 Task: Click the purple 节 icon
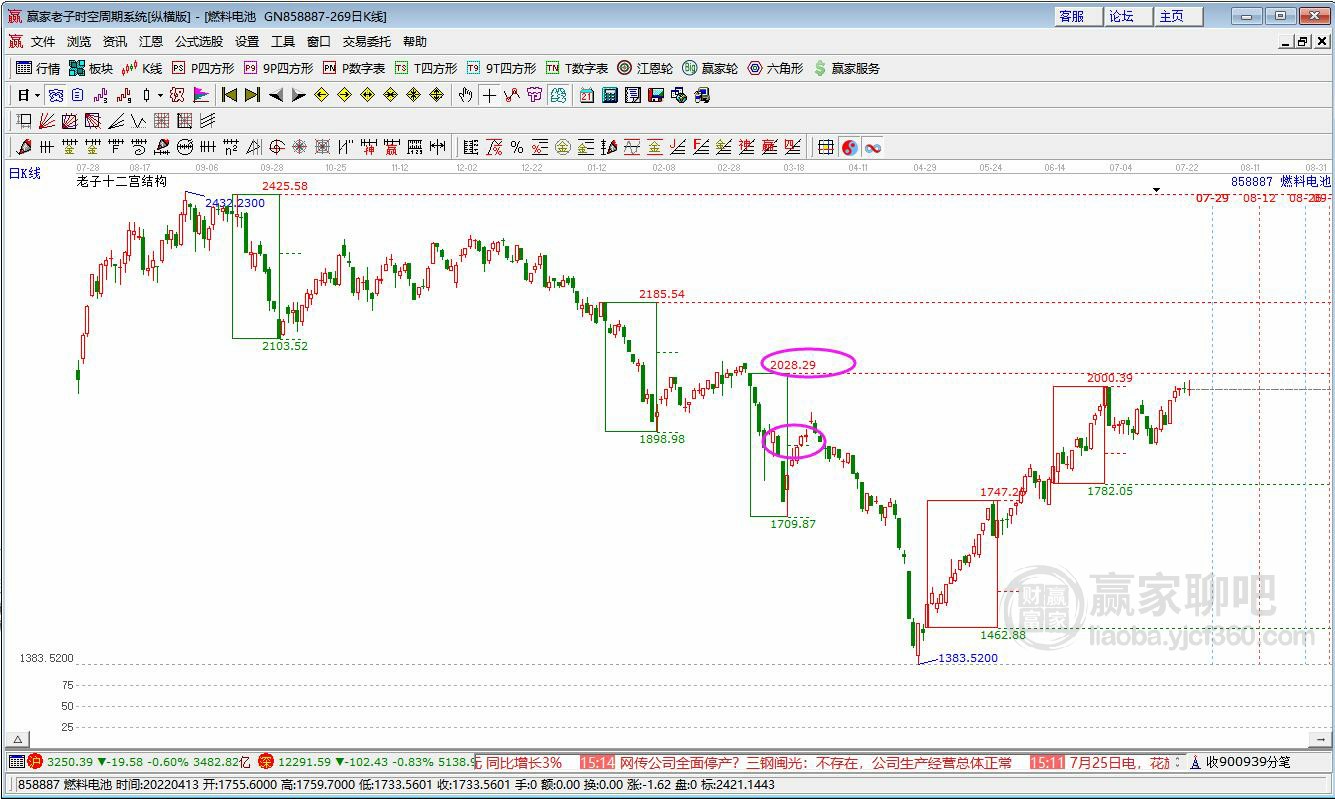point(534,95)
